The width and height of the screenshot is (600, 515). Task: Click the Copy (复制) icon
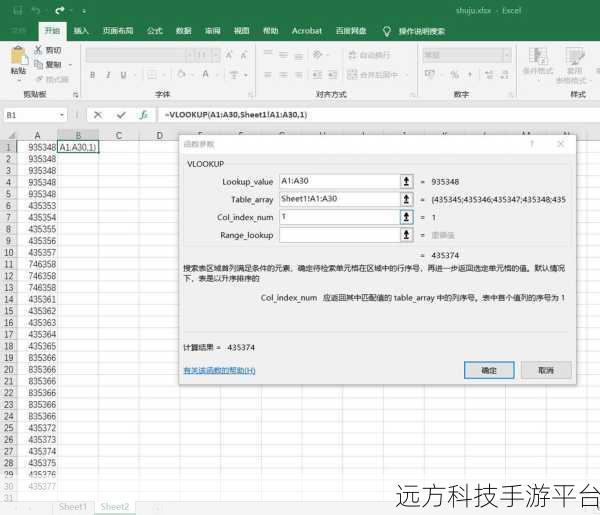click(38, 64)
